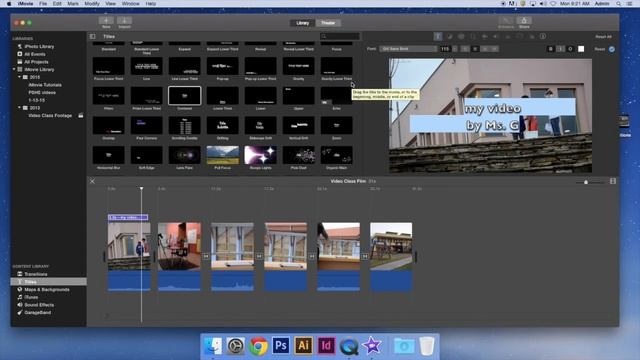Select All Projects in Libraries
The width and height of the screenshot is (640, 360).
click(36, 62)
